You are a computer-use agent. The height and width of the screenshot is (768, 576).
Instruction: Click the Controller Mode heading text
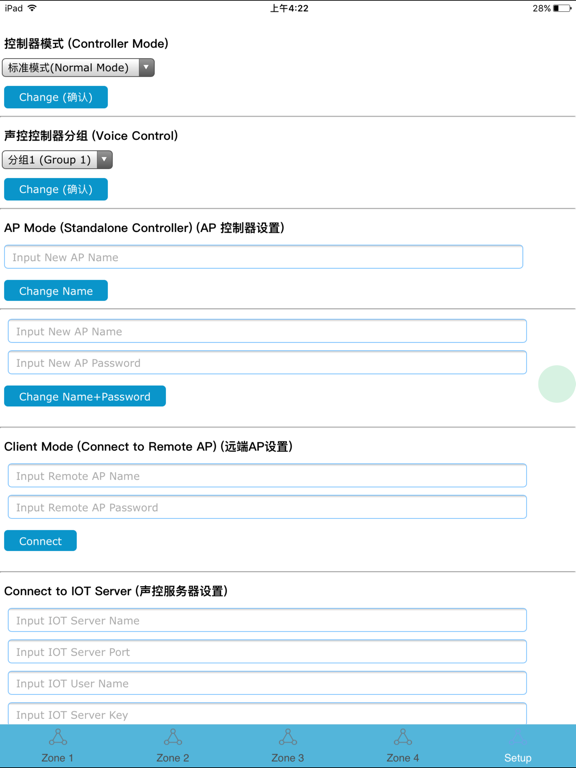86,44
